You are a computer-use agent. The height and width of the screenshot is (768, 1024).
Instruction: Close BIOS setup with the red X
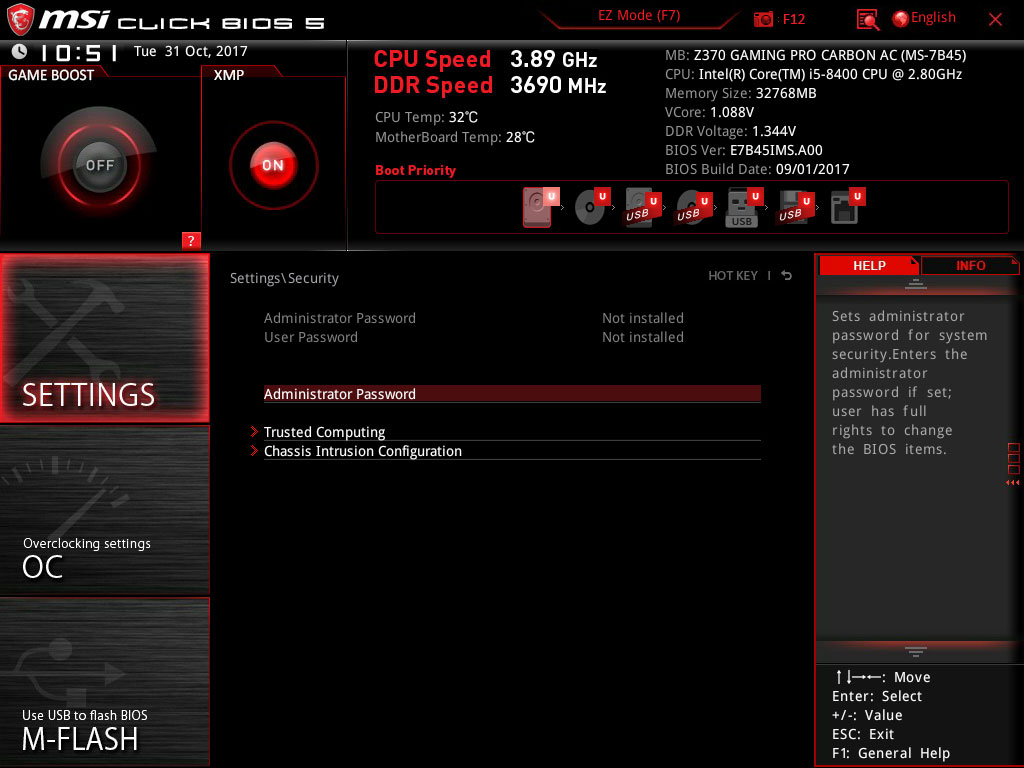995,20
